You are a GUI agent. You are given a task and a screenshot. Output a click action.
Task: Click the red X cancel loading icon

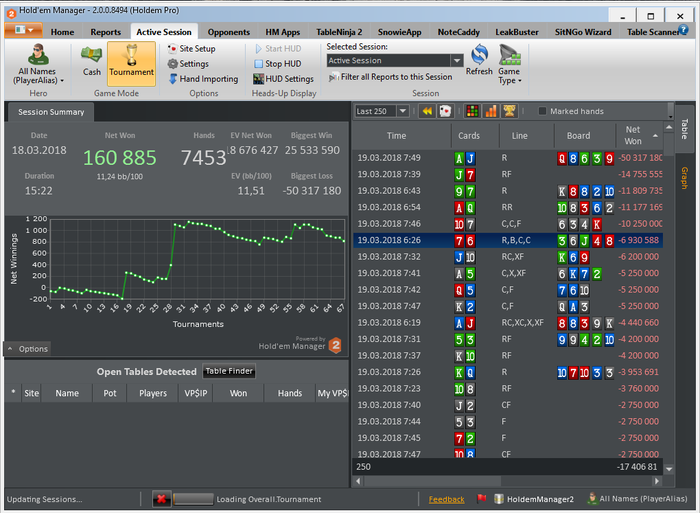coord(162,499)
